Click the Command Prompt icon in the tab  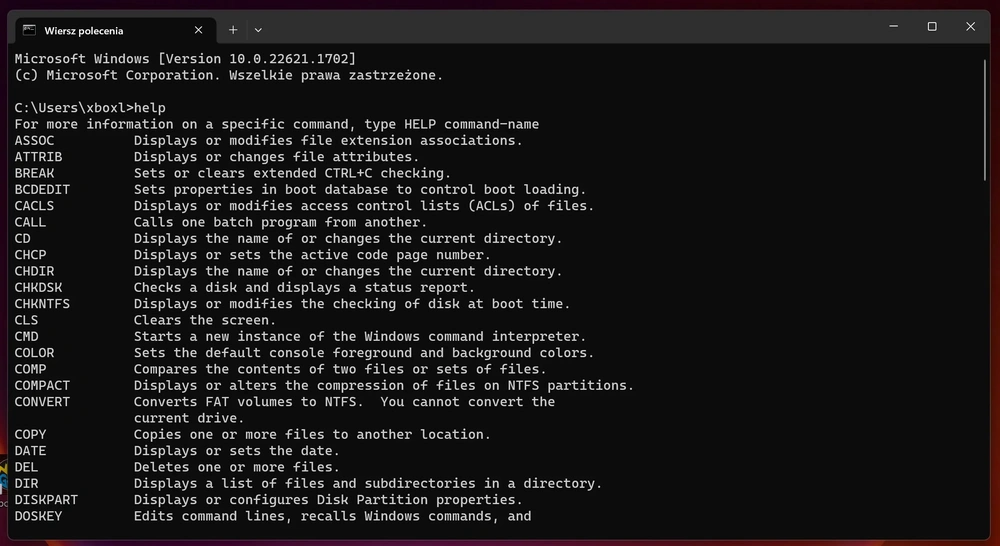tap(29, 30)
